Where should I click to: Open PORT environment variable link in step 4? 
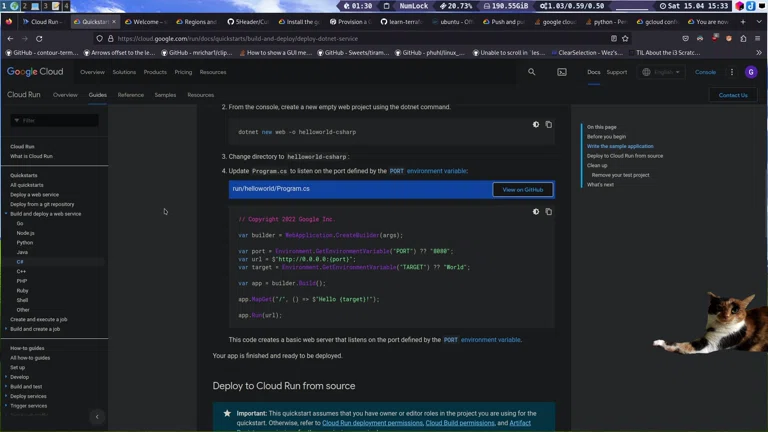428,171
